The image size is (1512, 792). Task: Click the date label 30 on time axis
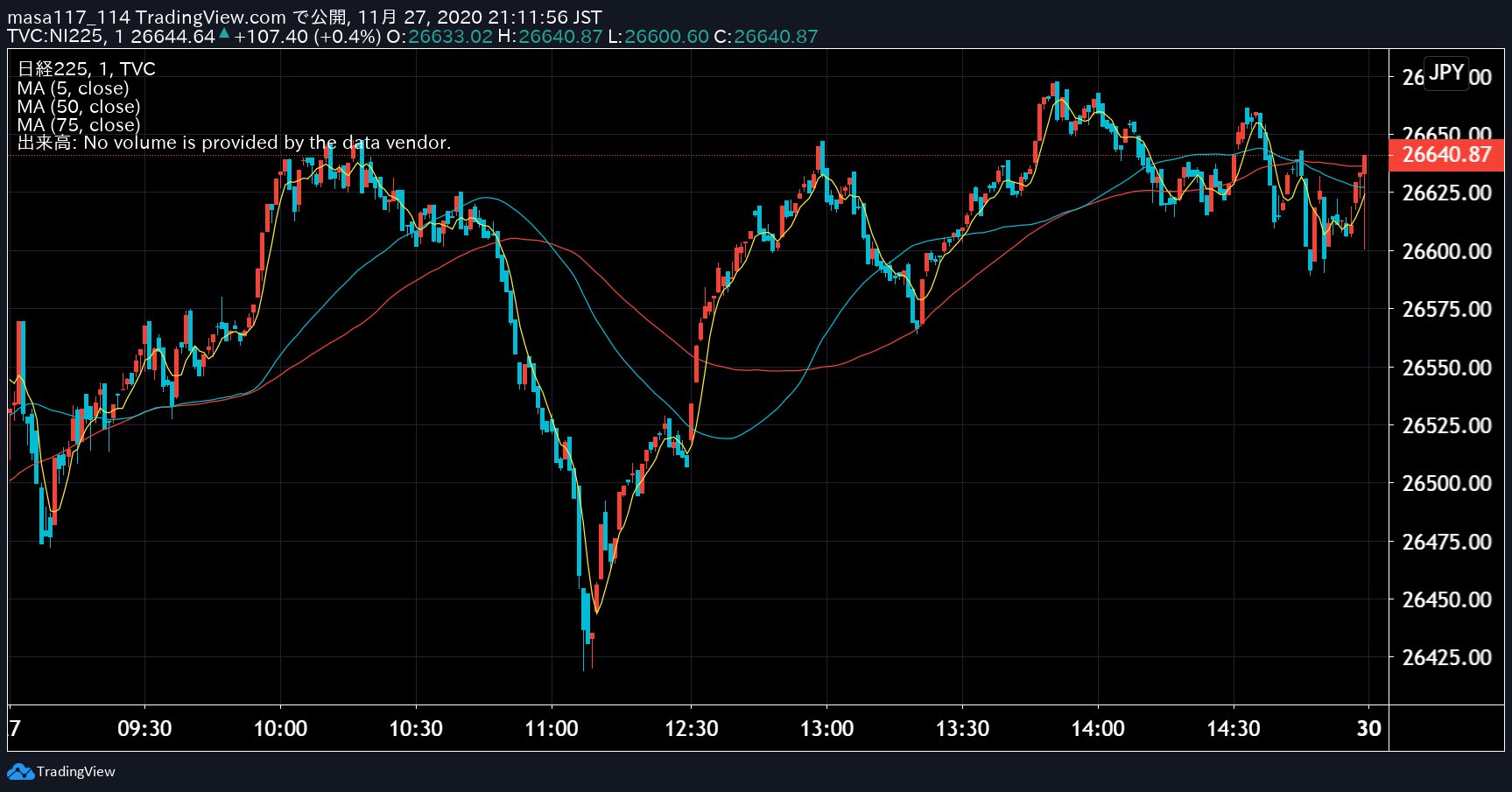pyautogui.click(x=1369, y=728)
